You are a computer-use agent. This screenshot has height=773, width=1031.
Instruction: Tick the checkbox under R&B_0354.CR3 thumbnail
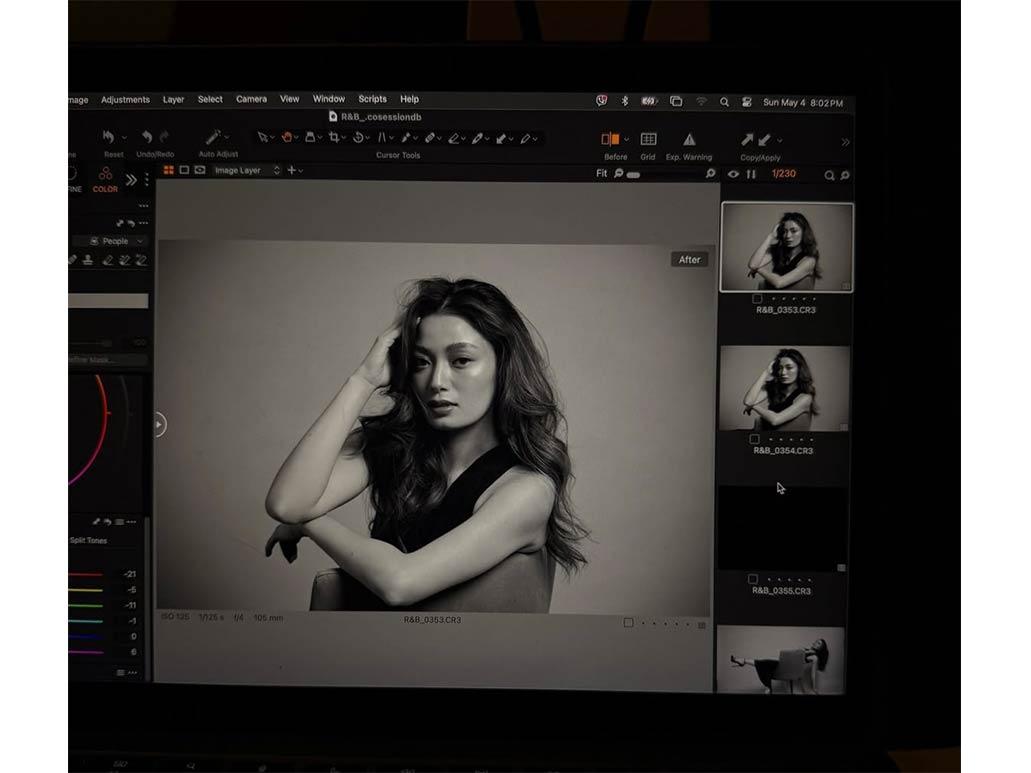coord(754,439)
